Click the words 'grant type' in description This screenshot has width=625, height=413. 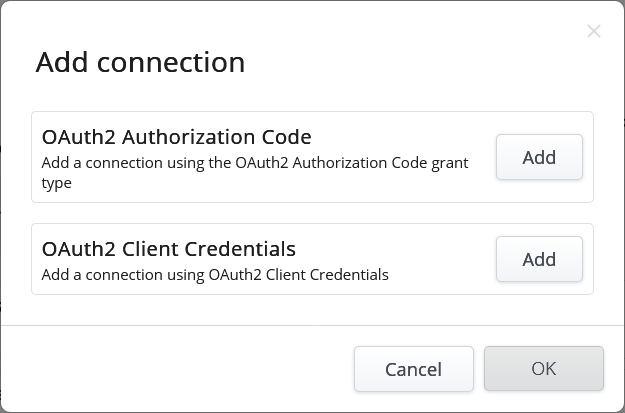pos(450,163)
